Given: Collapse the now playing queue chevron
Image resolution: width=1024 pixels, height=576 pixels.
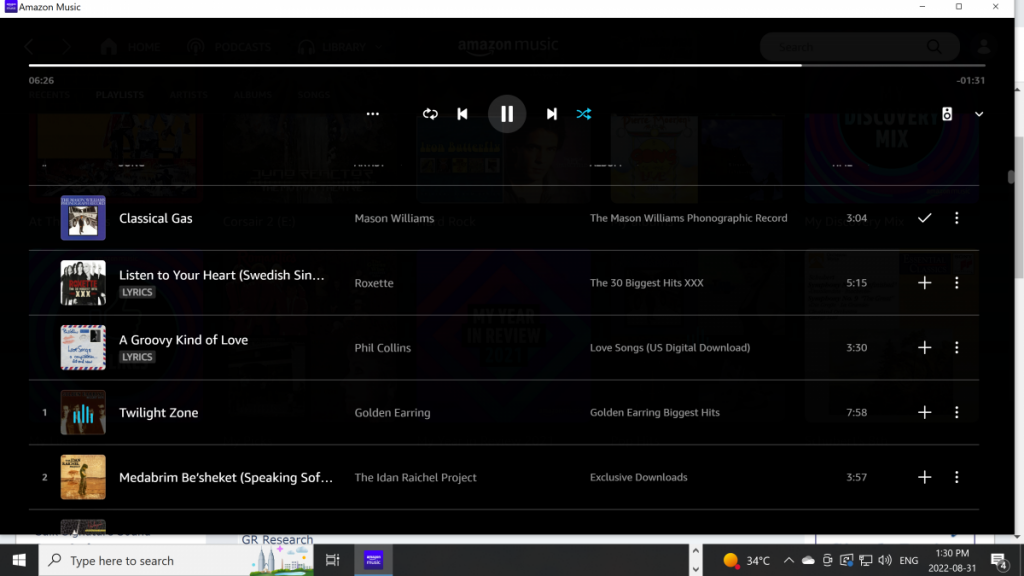Looking at the screenshot, I should click(979, 114).
